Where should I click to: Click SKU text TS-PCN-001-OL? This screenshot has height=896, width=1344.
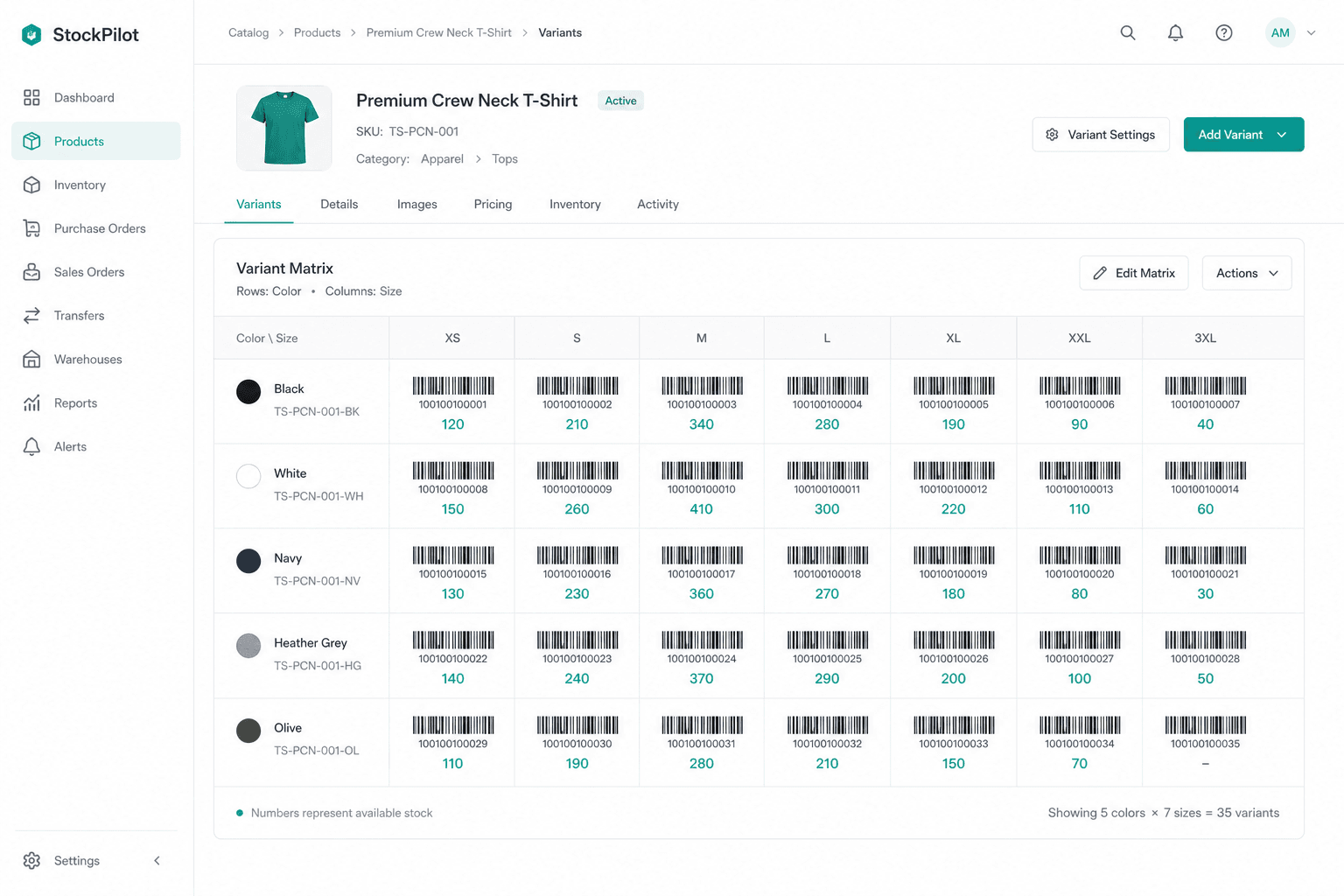click(317, 751)
